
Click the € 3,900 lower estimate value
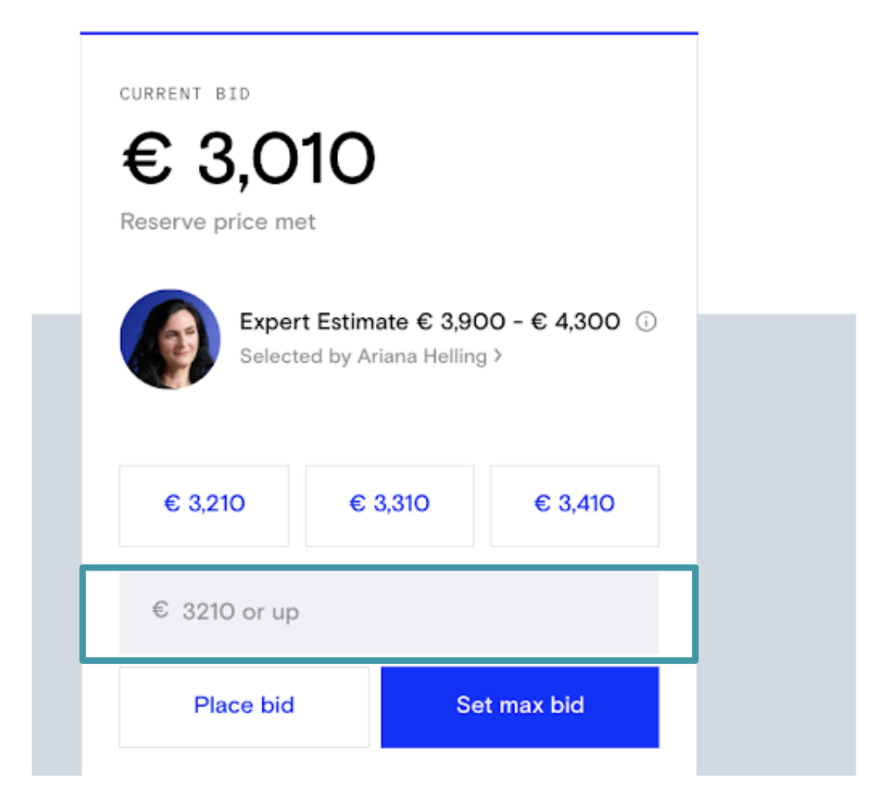(460, 322)
